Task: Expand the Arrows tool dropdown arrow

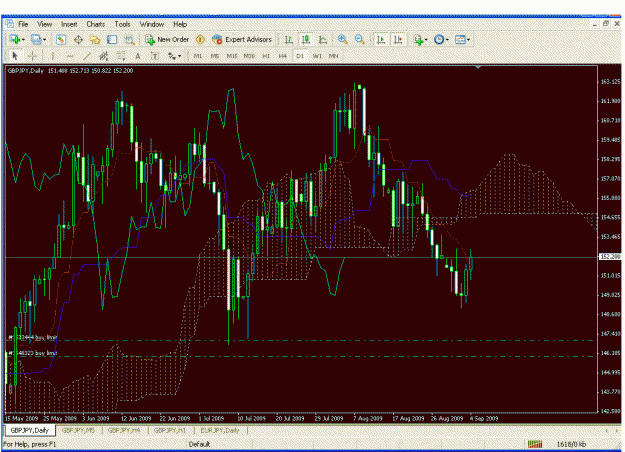Action: click(180, 56)
